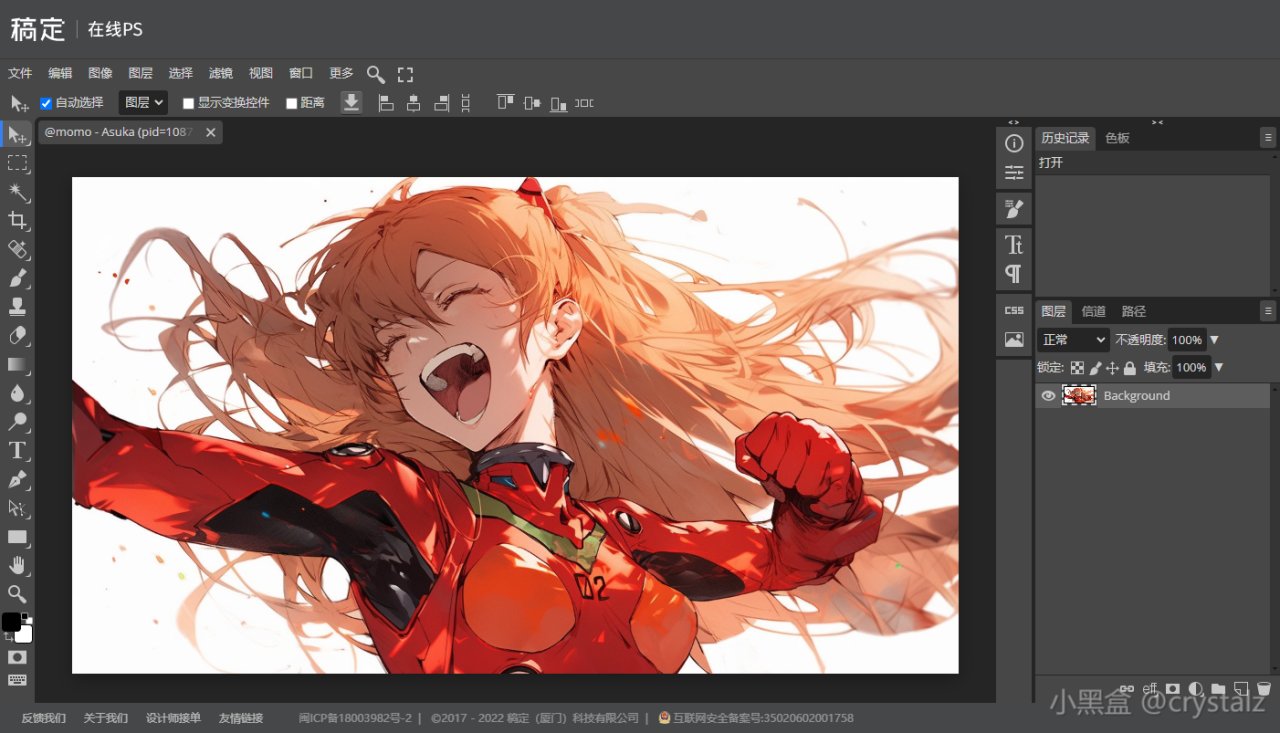Screen dimensions: 1280x733
Task: Switch to the 色板 tab
Action: tap(1117, 138)
